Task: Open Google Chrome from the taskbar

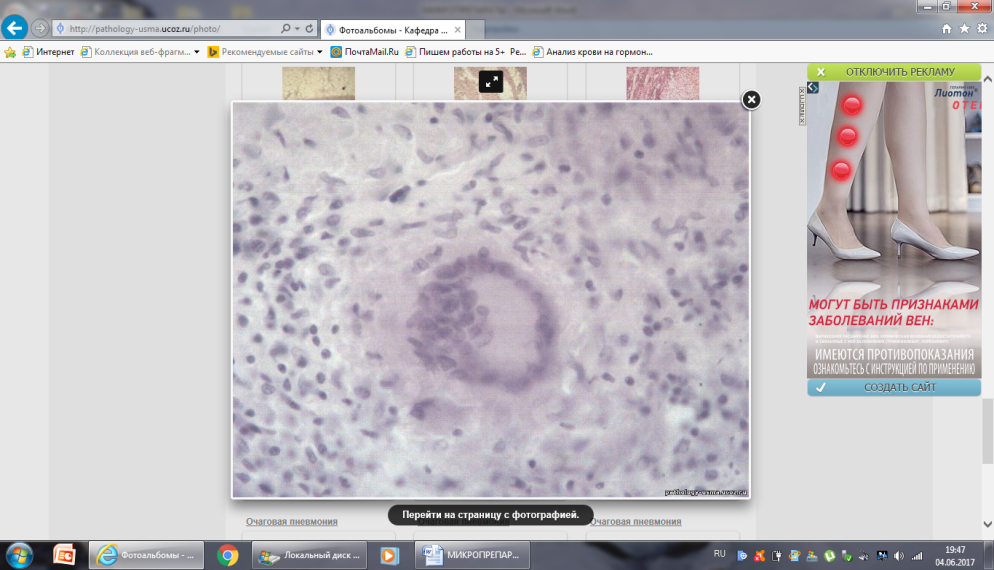Action: click(228, 555)
